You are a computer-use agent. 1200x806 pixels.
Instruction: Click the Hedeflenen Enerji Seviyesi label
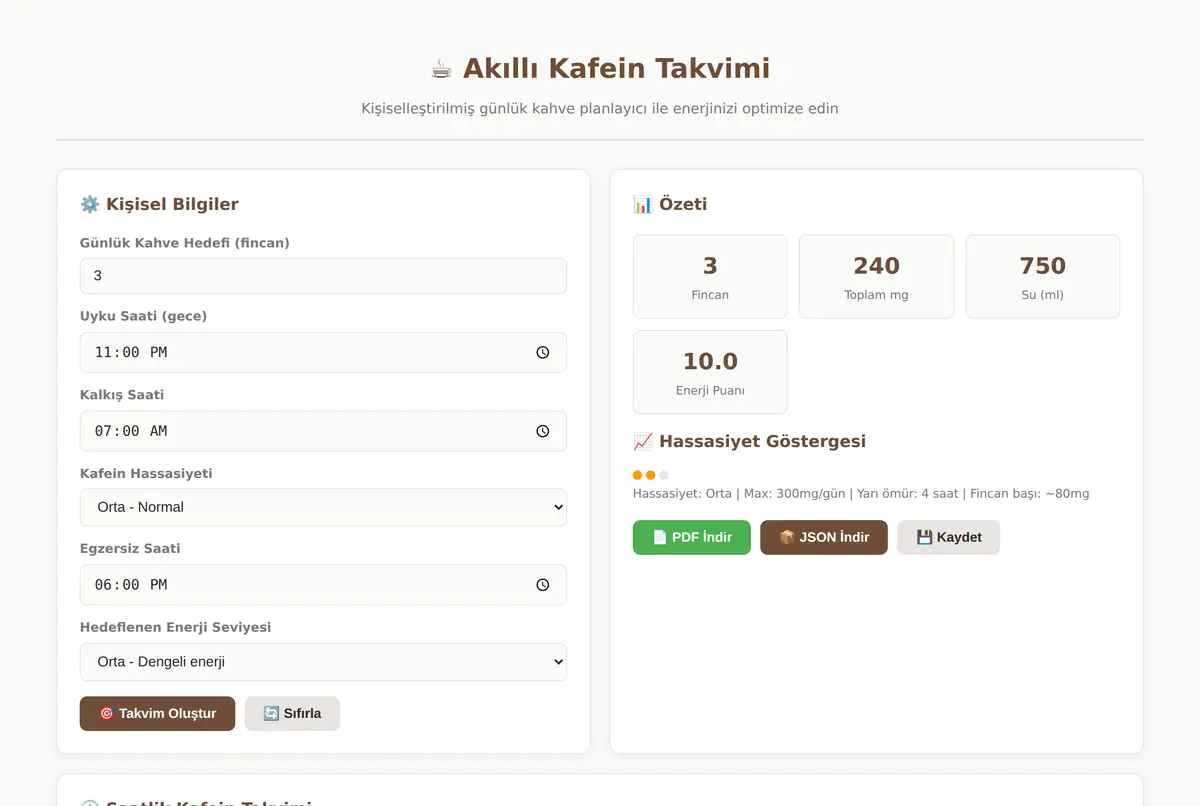click(x=175, y=628)
